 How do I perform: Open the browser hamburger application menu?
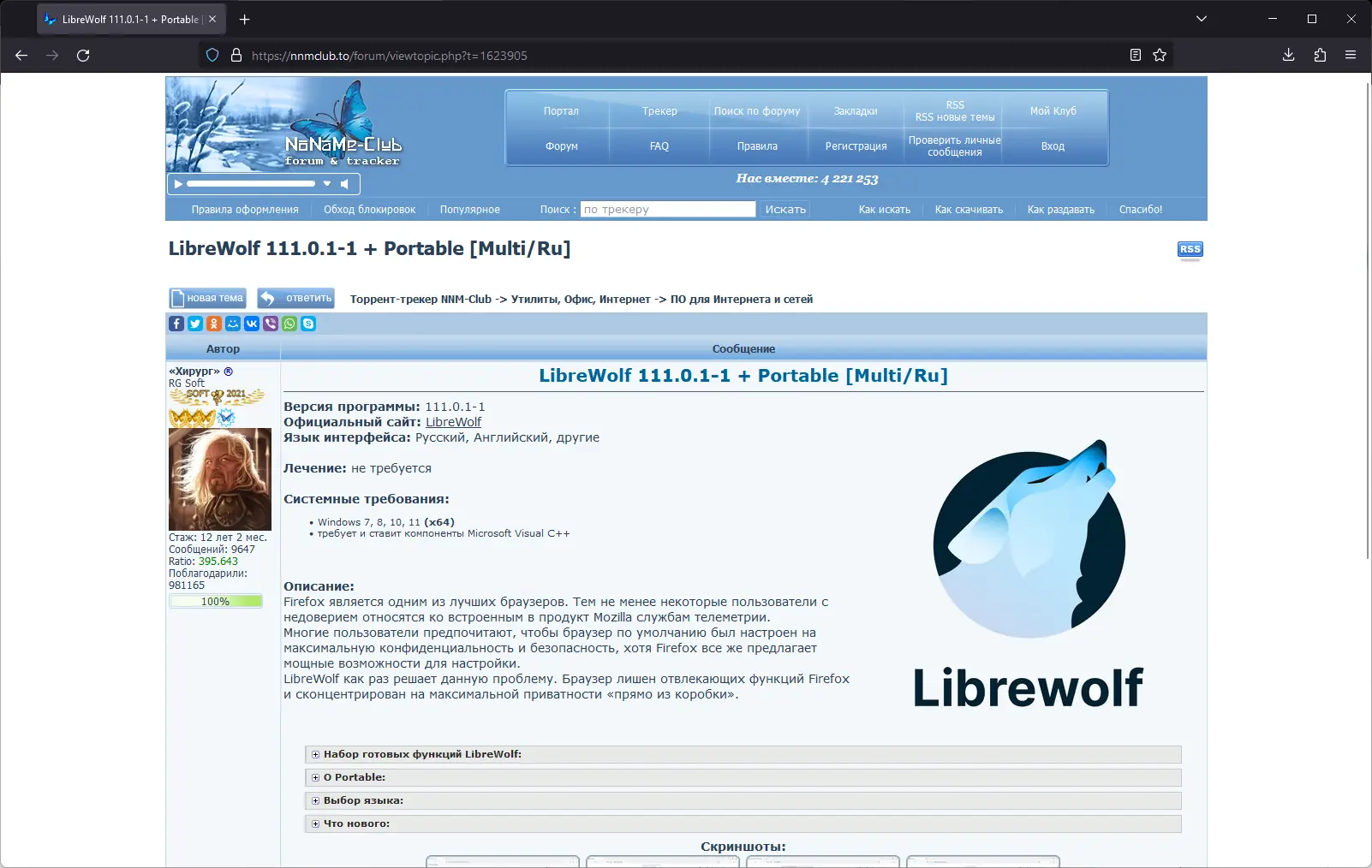1351,56
